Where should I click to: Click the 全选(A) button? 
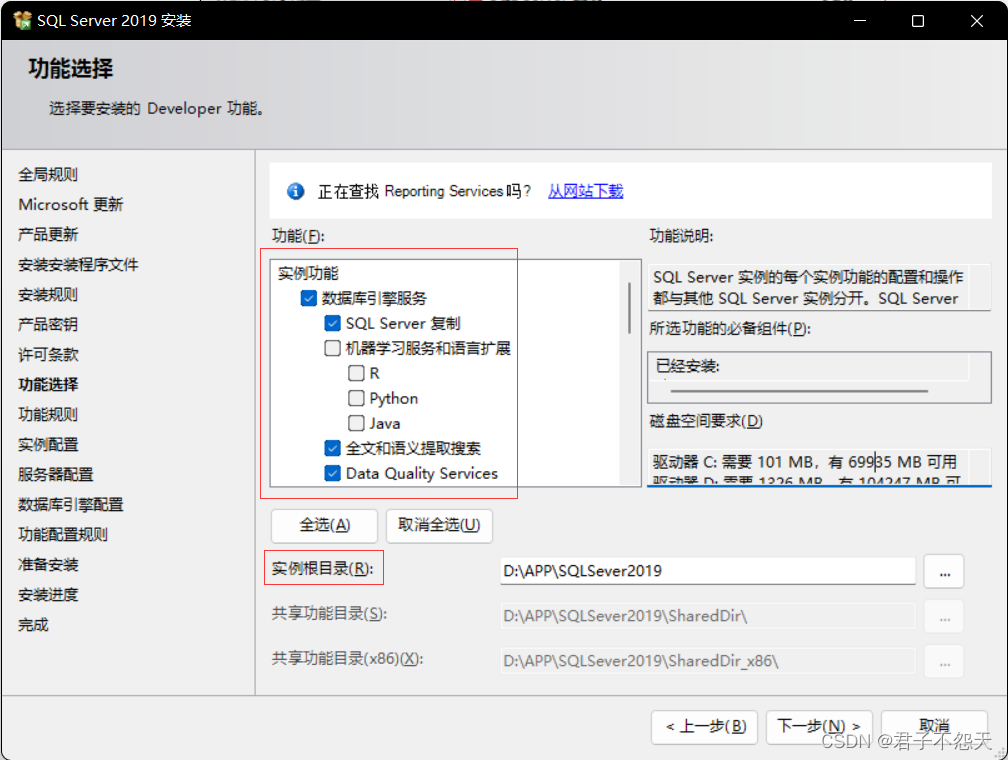[x=325, y=525]
